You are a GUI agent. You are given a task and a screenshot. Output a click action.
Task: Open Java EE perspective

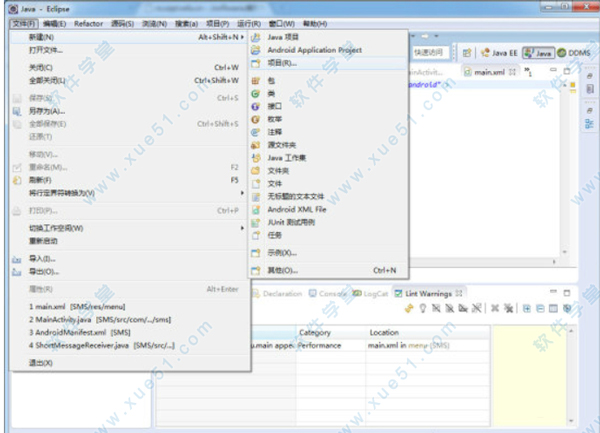pos(499,53)
